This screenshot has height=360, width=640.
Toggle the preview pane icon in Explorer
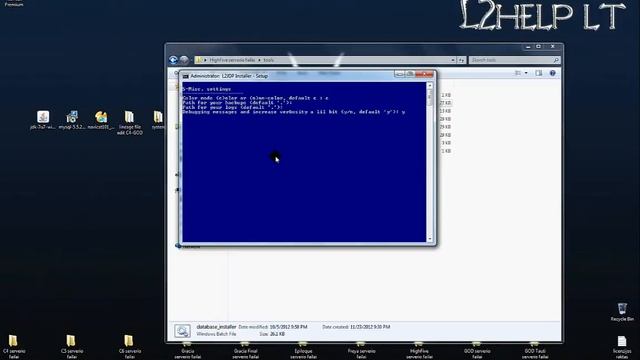tap(539, 73)
